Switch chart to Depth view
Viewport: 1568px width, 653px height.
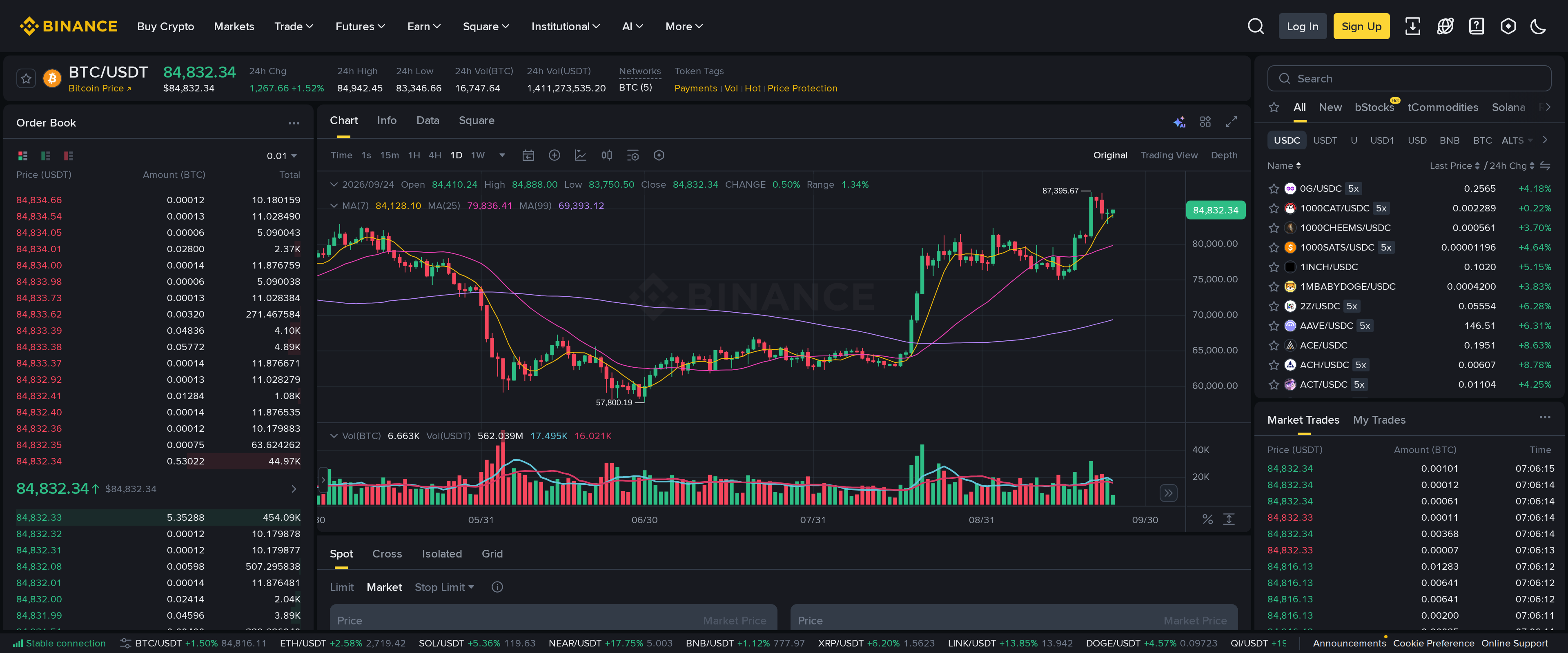coord(1223,155)
